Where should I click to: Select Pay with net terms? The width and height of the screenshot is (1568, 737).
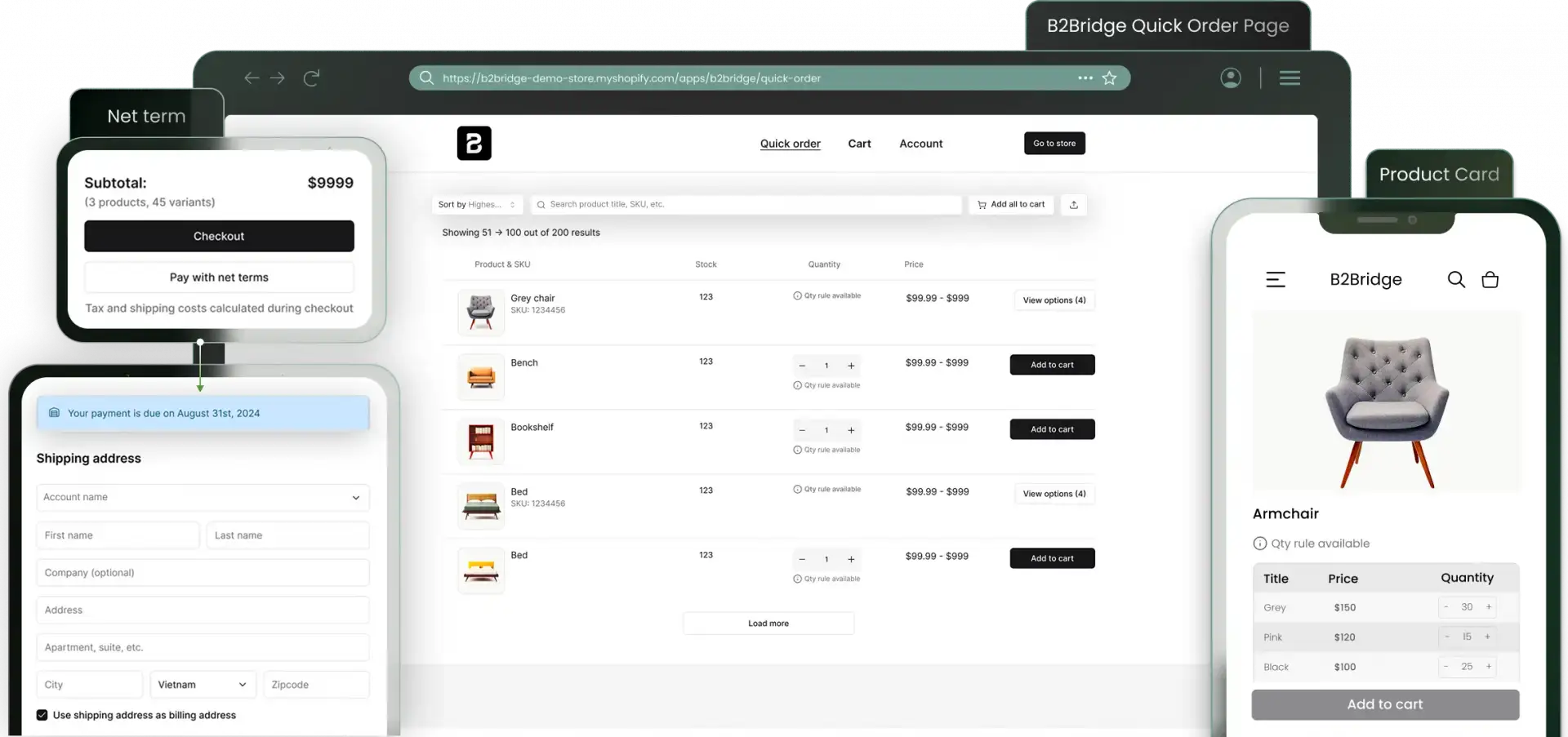pyautogui.click(x=219, y=277)
